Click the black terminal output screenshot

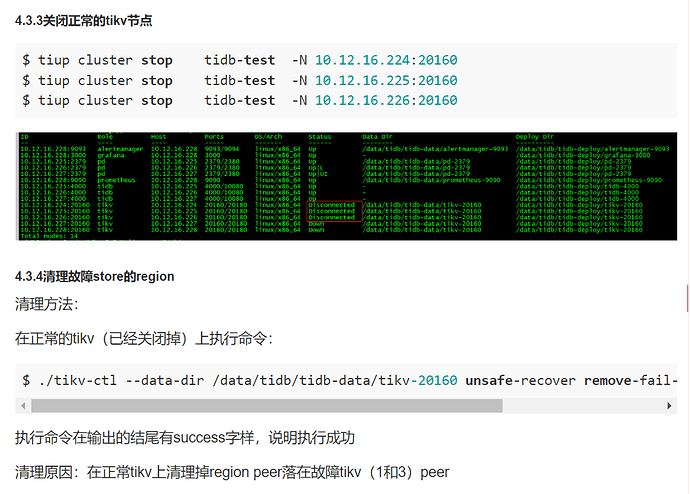pyautogui.click(x=346, y=186)
